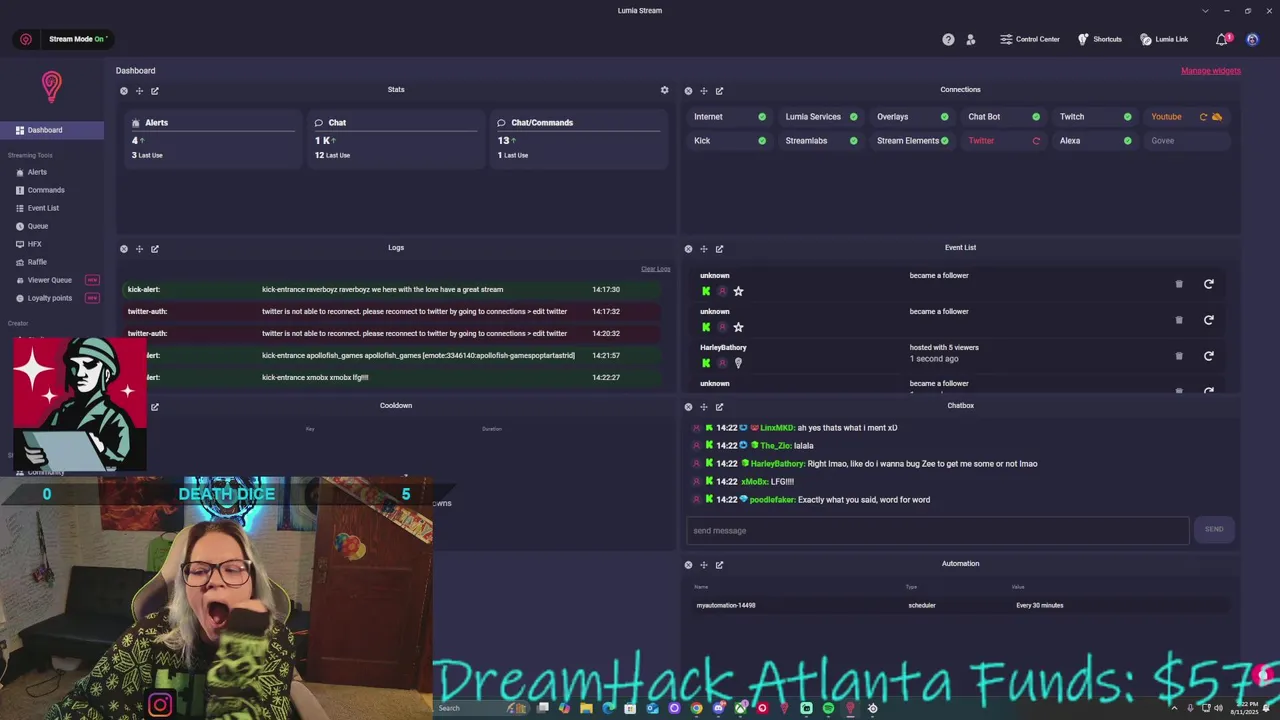This screenshot has width=1280, height=720.
Task: Click the Chatbox widget move handle
Action: coord(703,407)
